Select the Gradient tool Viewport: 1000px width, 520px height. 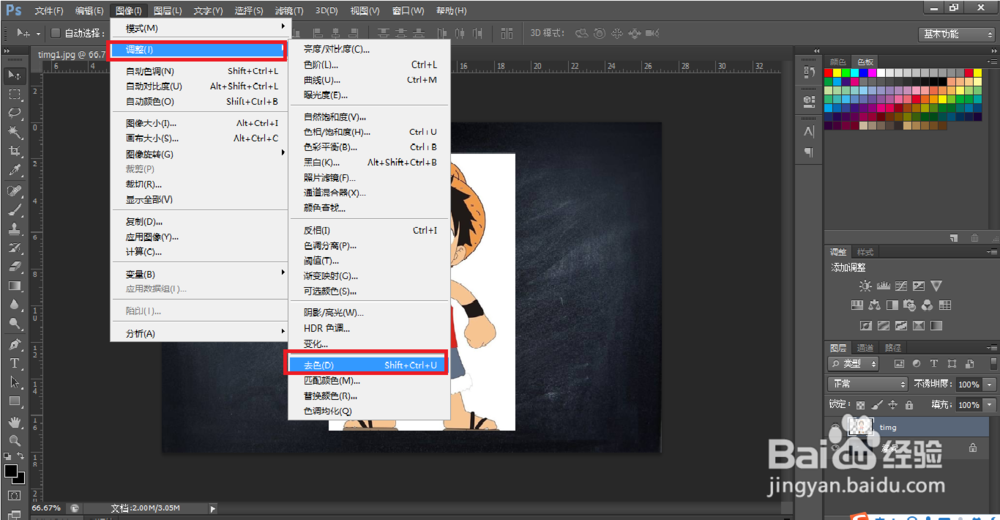[13, 286]
